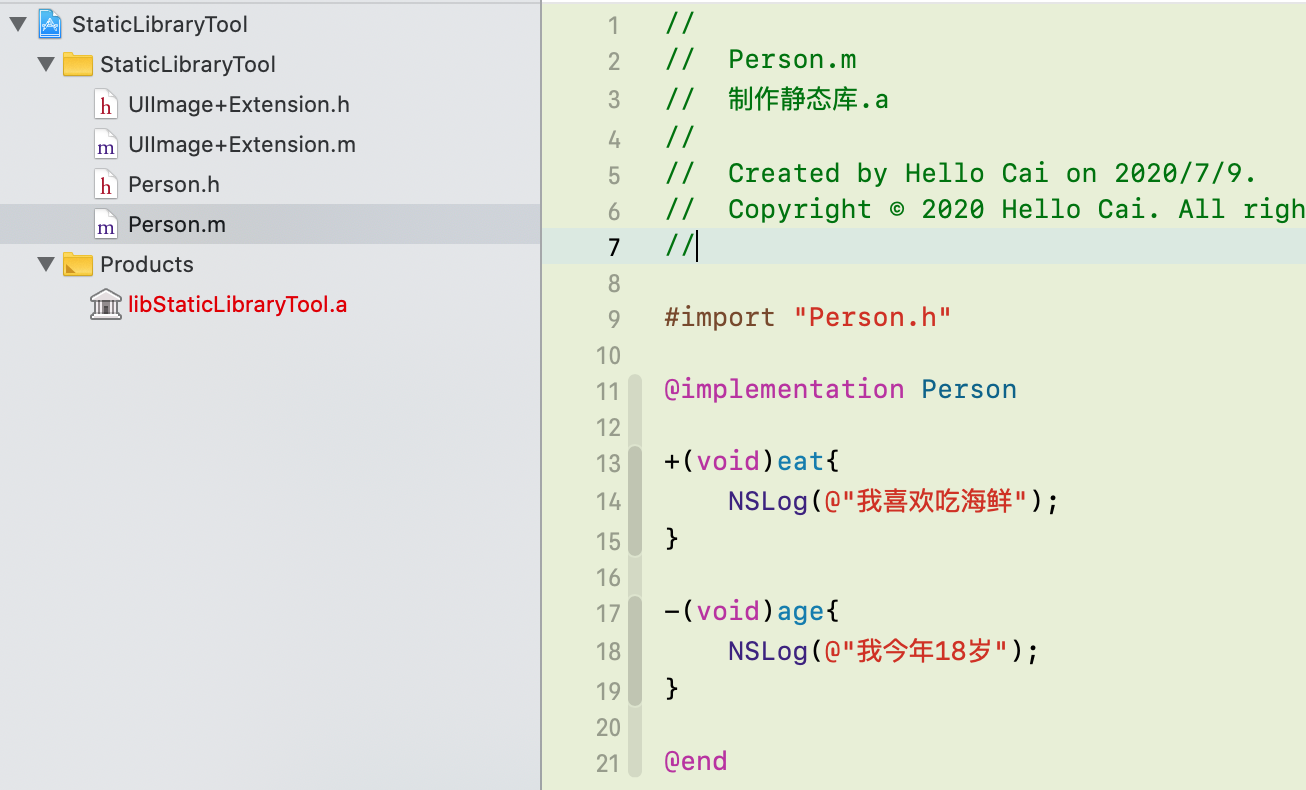Click the "制作静态库.a" comment text
The height and width of the screenshot is (790, 1306).
tap(808, 99)
